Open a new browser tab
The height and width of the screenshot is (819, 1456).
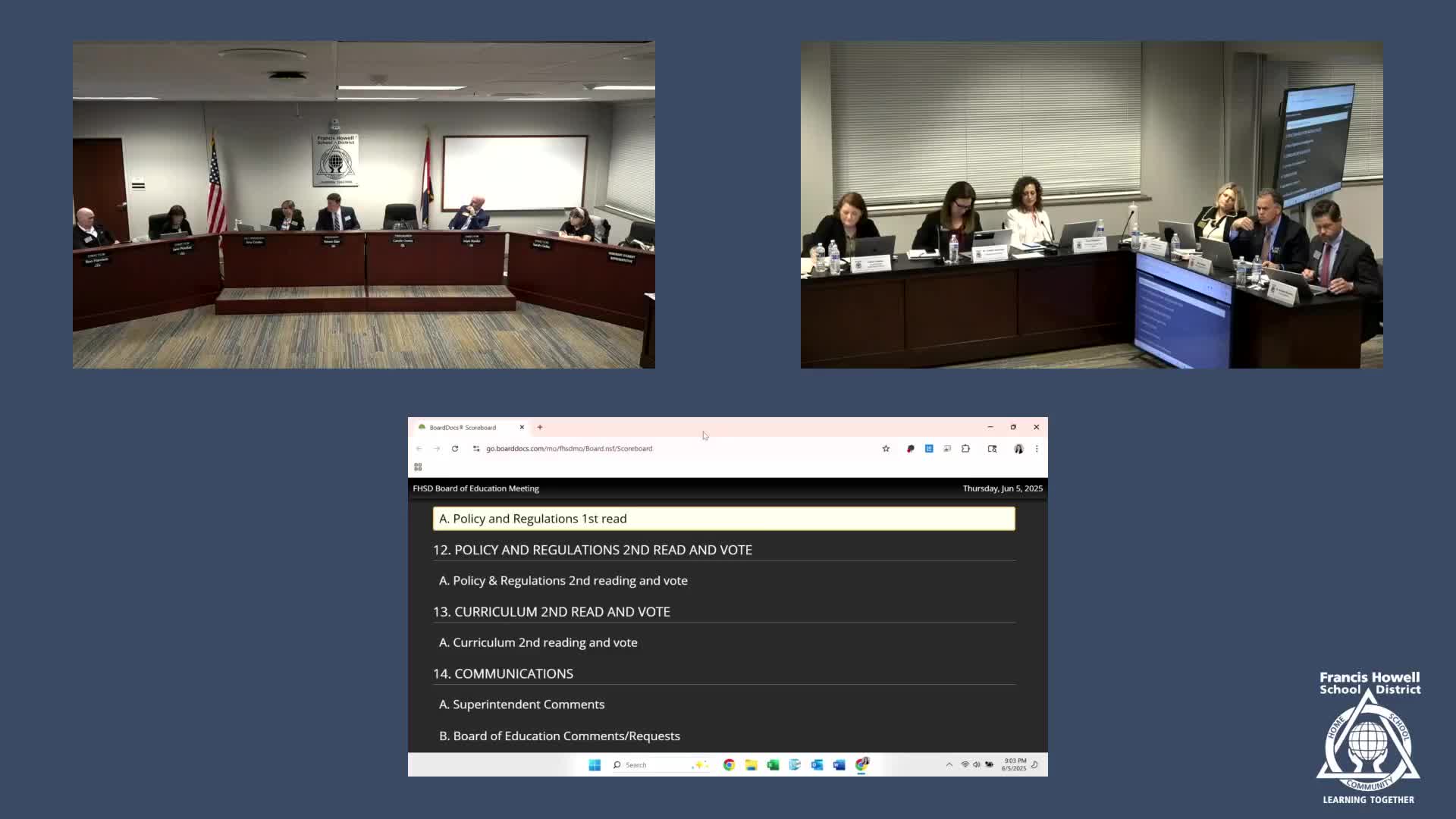[x=540, y=428]
